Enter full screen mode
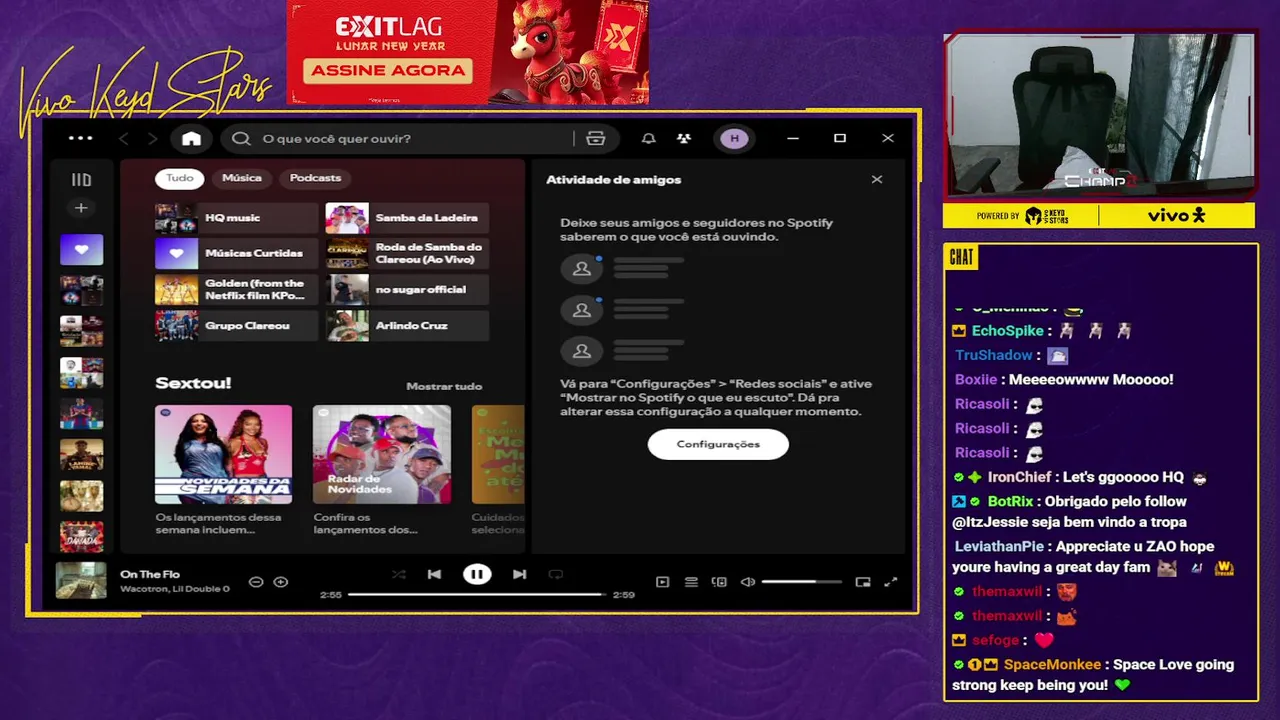The width and height of the screenshot is (1280, 720). [891, 582]
